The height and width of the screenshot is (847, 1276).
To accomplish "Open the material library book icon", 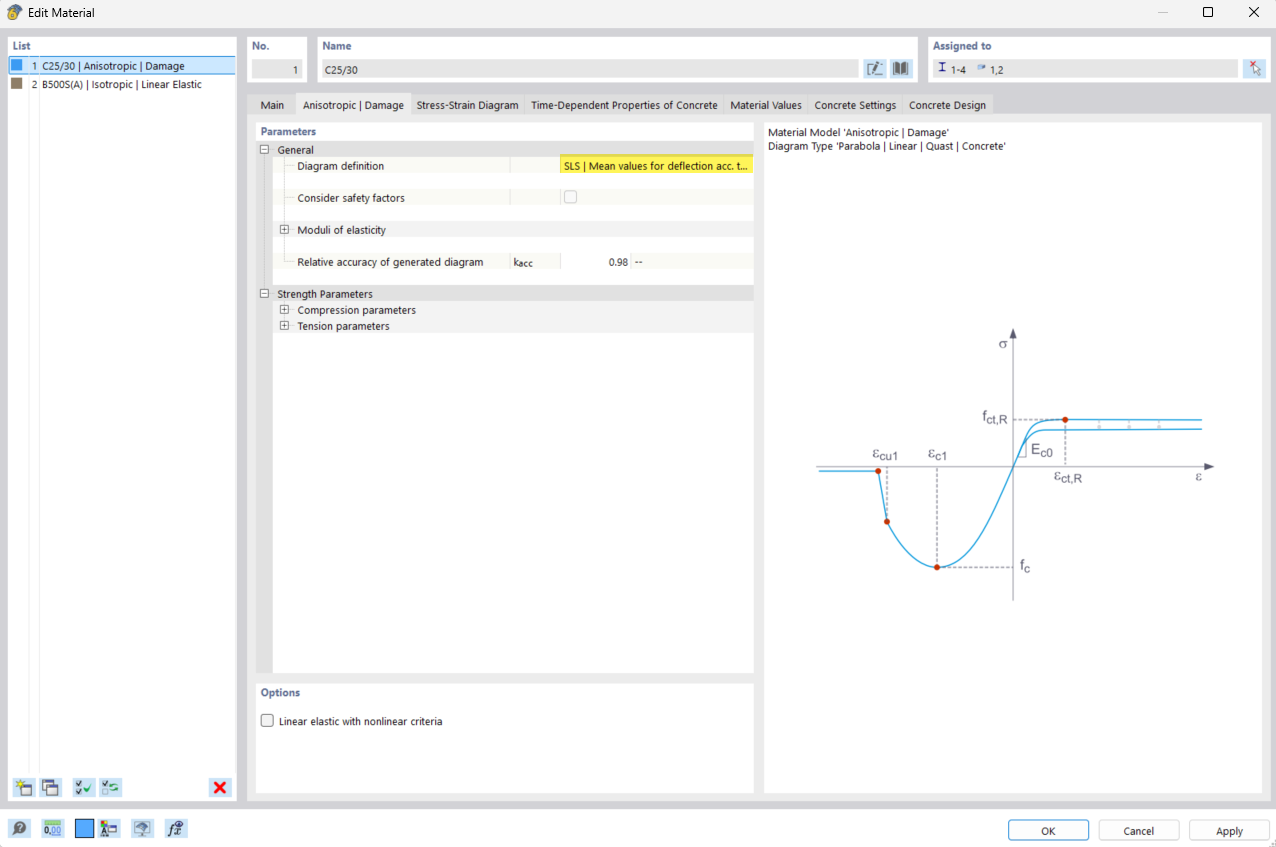I will (x=899, y=68).
